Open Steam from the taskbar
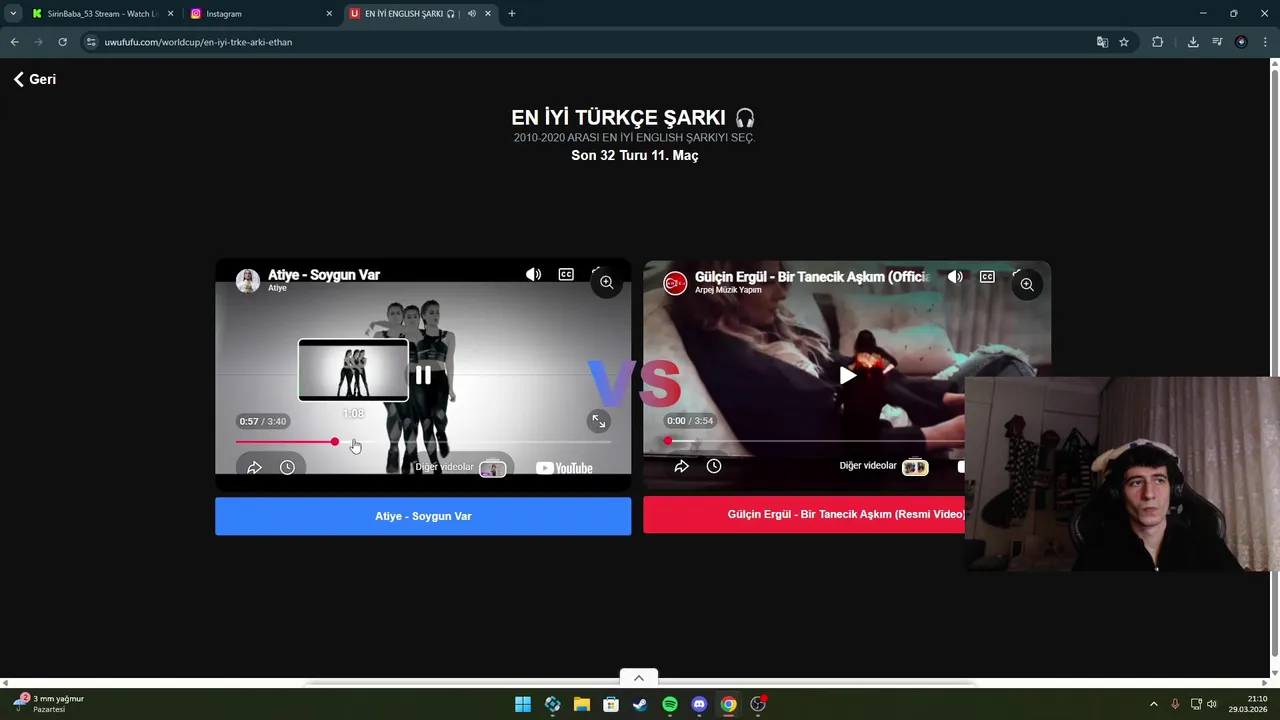The width and height of the screenshot is (1280, 720). click(x=640, y=704)
